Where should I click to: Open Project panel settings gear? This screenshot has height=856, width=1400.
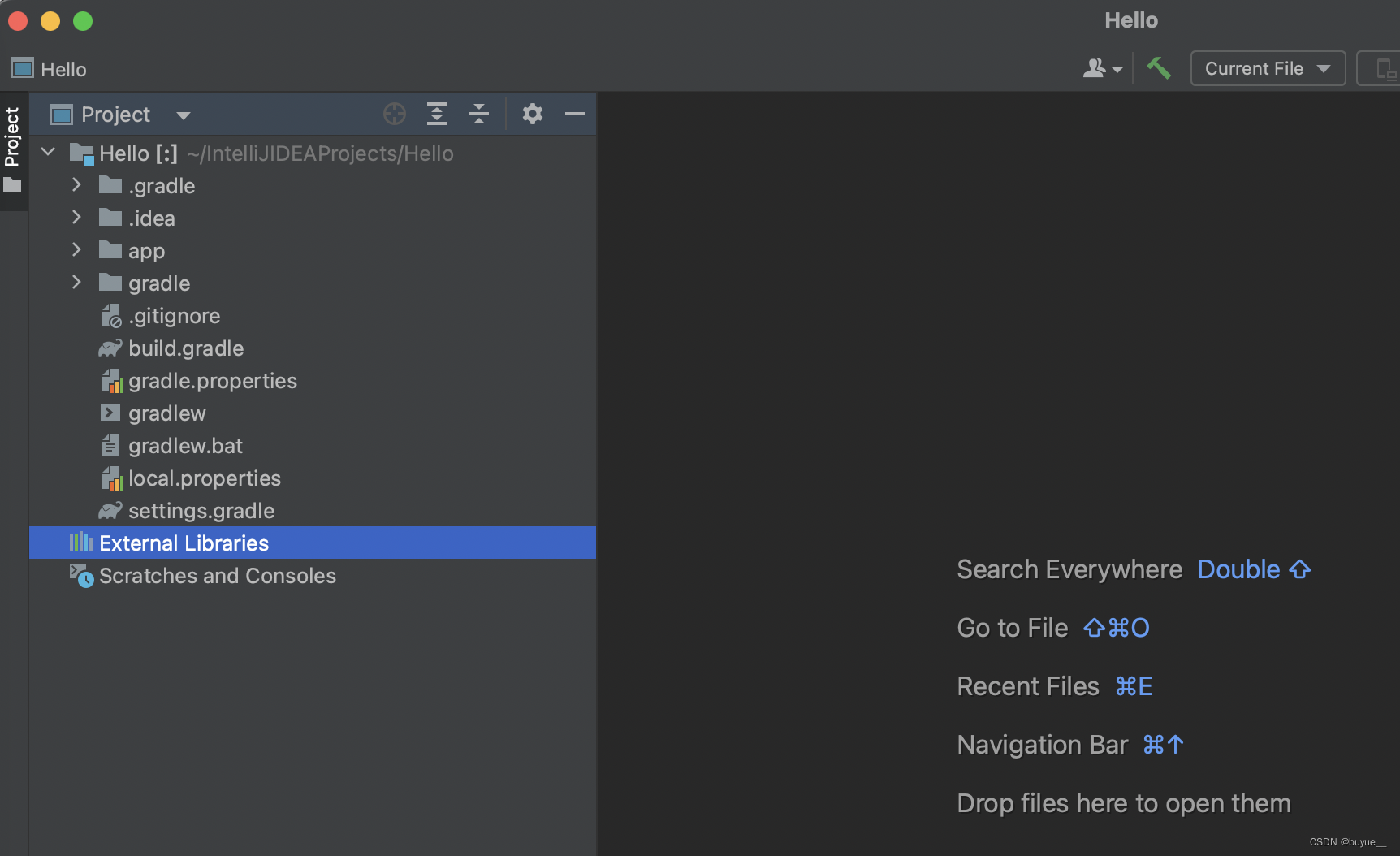532,114
